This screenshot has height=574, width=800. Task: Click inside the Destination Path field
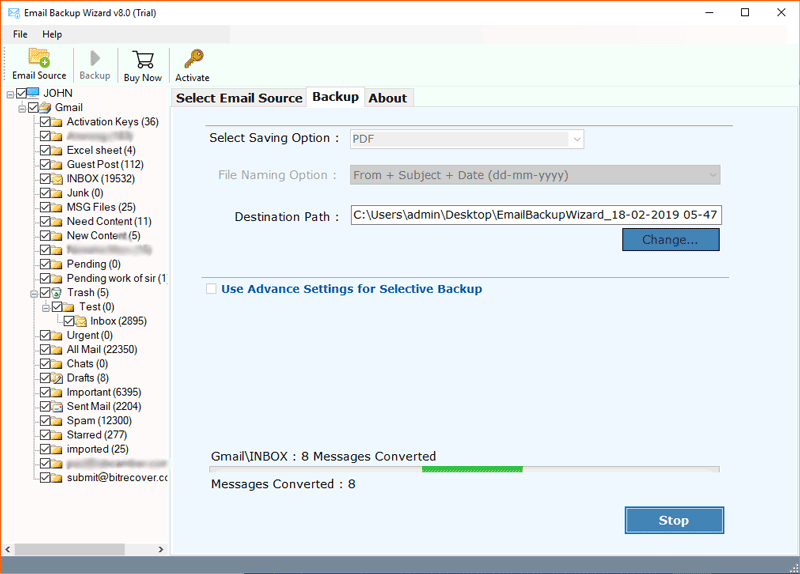536,215
